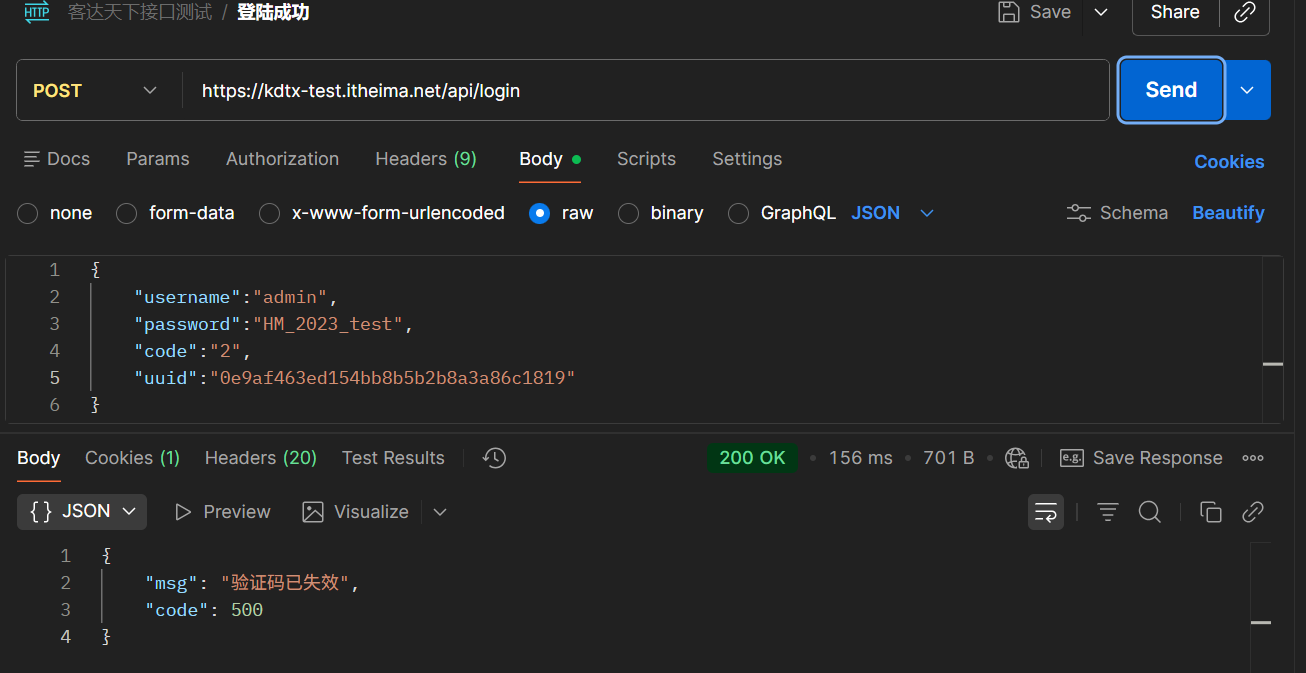The image size is (1306, 673).
Task: Click the filter response icon
Action: 1108,512
